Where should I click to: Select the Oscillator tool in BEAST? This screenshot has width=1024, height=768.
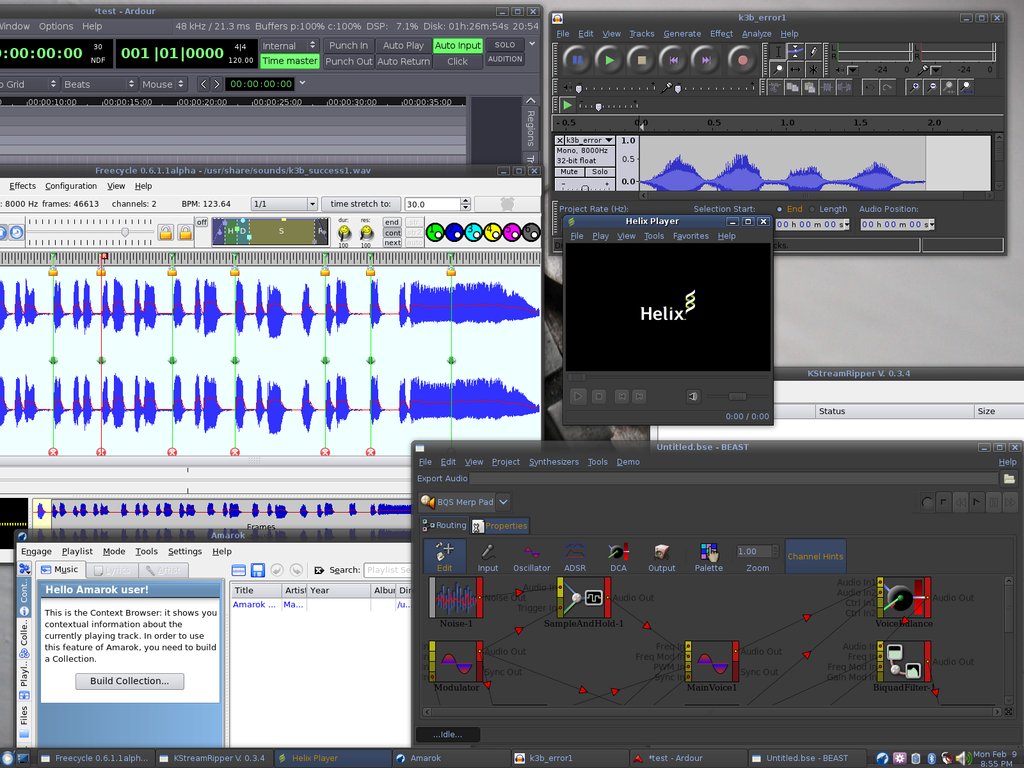[x=531, y=557]
